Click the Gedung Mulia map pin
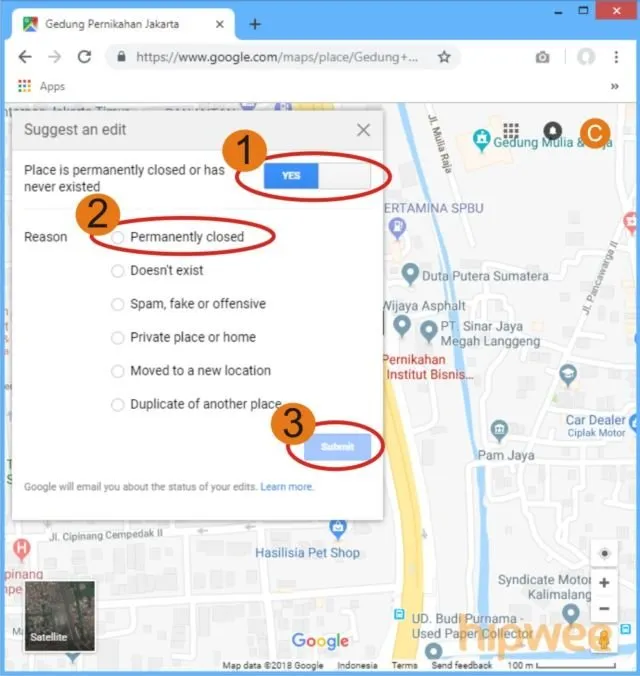640x676 pixels. tap(481, 140)
